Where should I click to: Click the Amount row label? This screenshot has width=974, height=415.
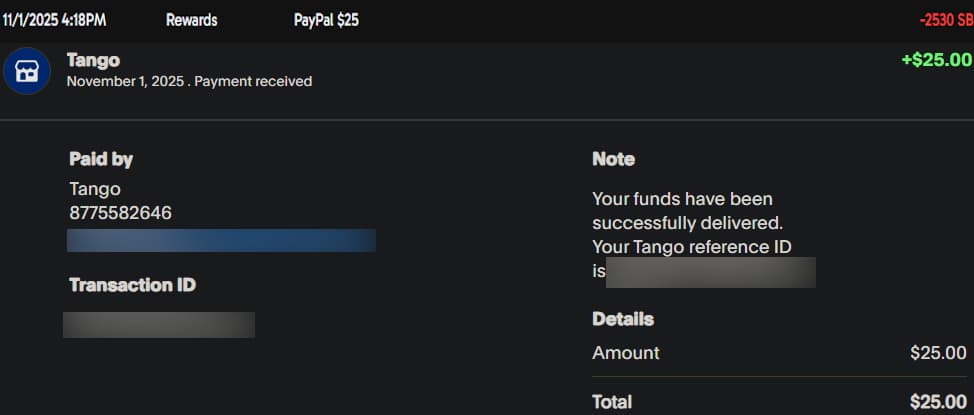pos(626,352)
